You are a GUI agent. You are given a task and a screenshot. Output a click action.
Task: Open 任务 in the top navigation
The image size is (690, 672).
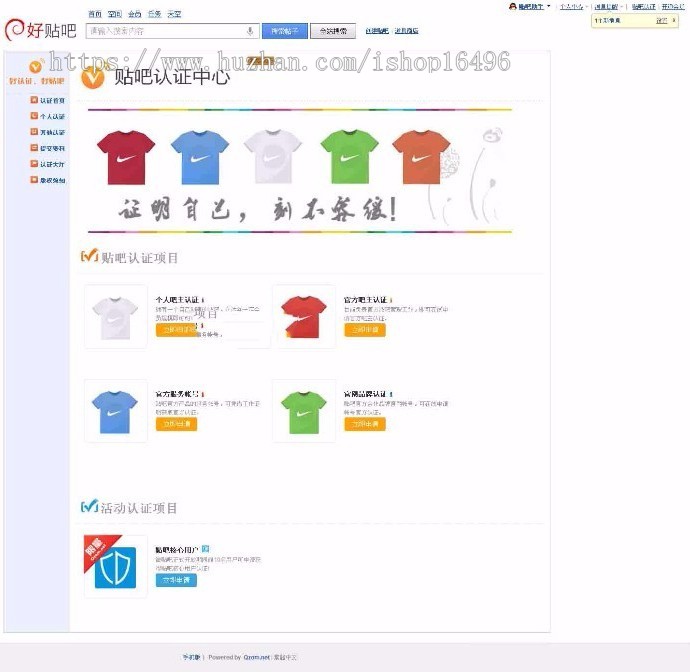(154, 14)
